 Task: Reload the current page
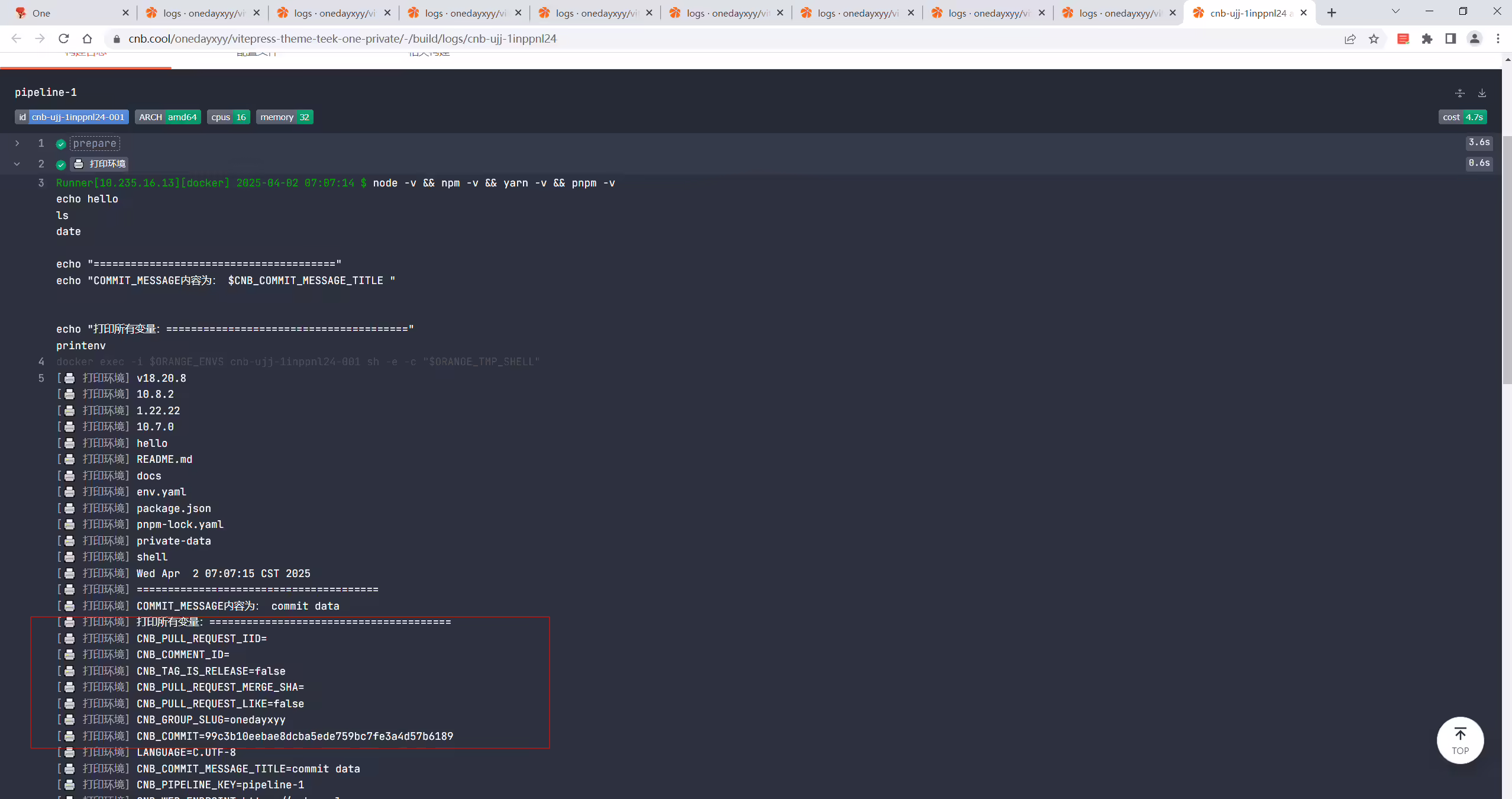pos(63,38)
